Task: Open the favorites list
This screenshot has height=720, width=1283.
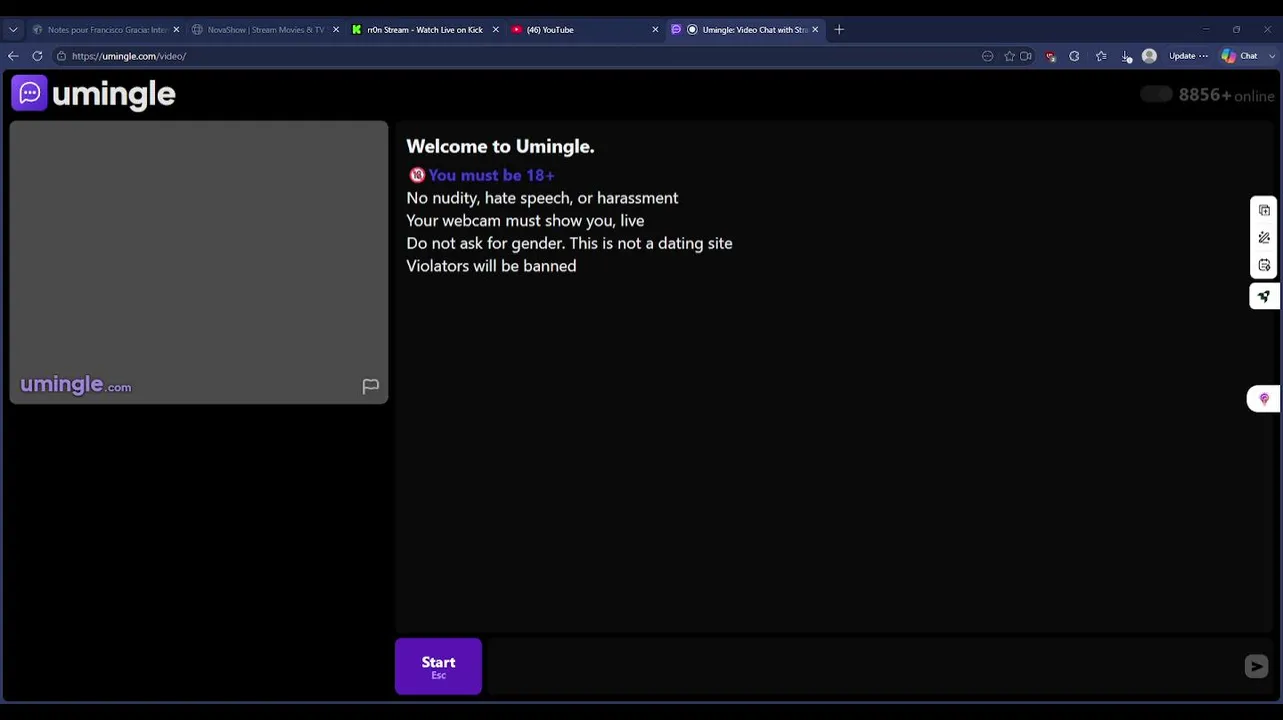Action: (x=1101, y=56)
